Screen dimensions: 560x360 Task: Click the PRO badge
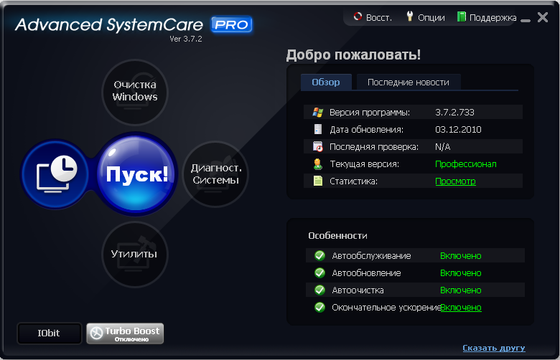[x=232, y=25]
